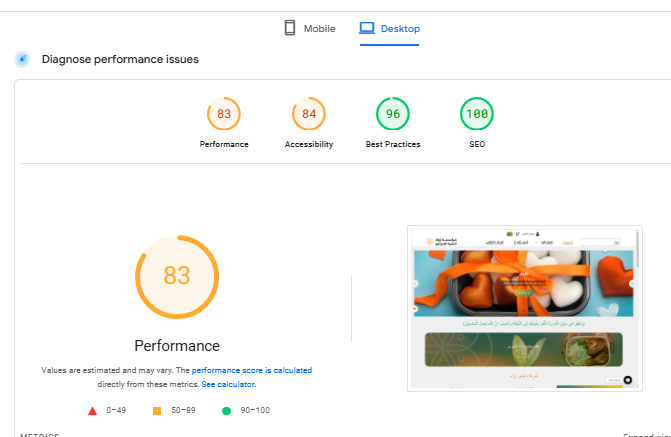Screen dimensions: 671x437
Task: Click the Diagnose performance issues heading
Action: 120,59
